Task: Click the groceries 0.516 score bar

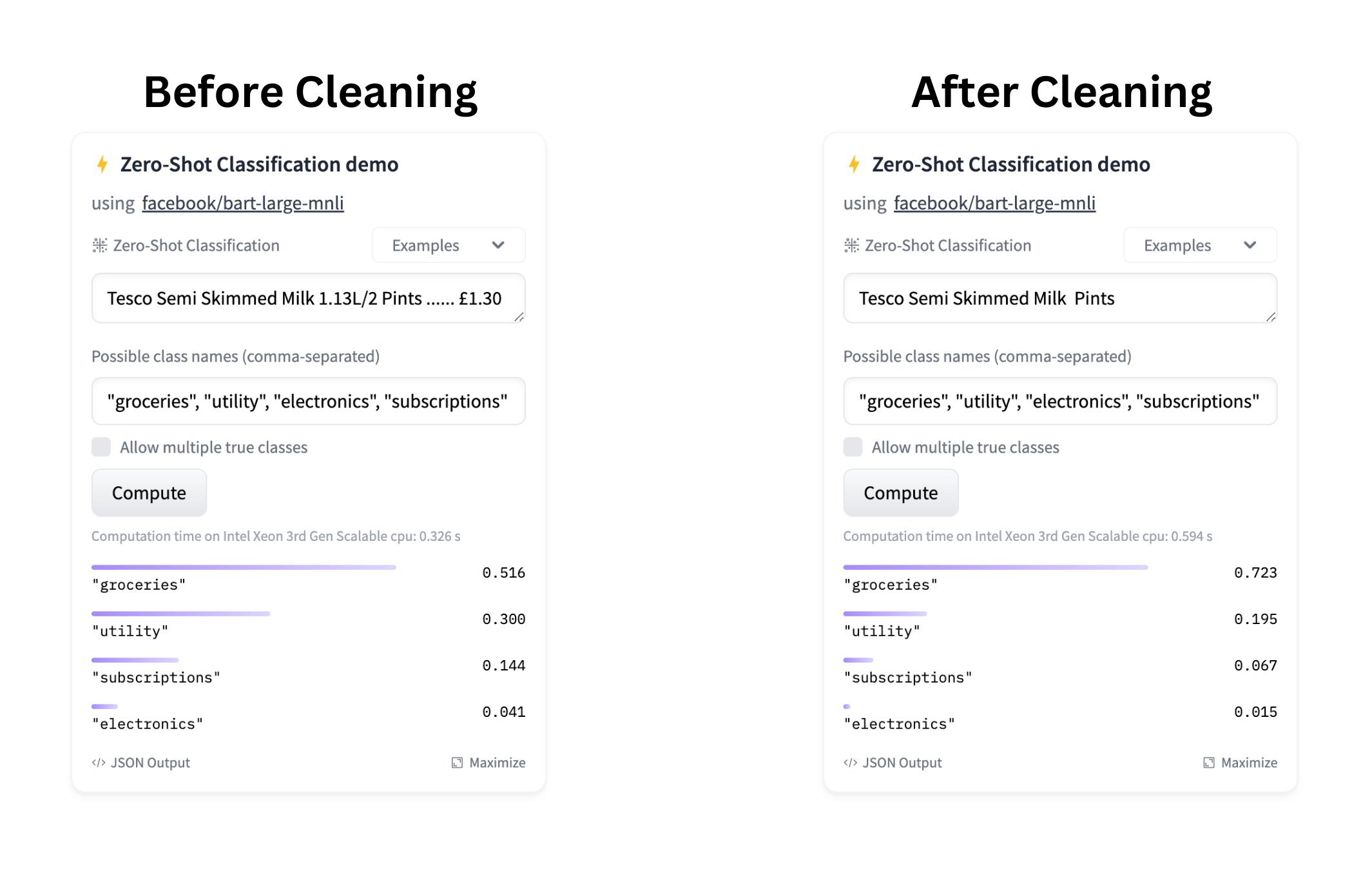Action: pos(244,567)
